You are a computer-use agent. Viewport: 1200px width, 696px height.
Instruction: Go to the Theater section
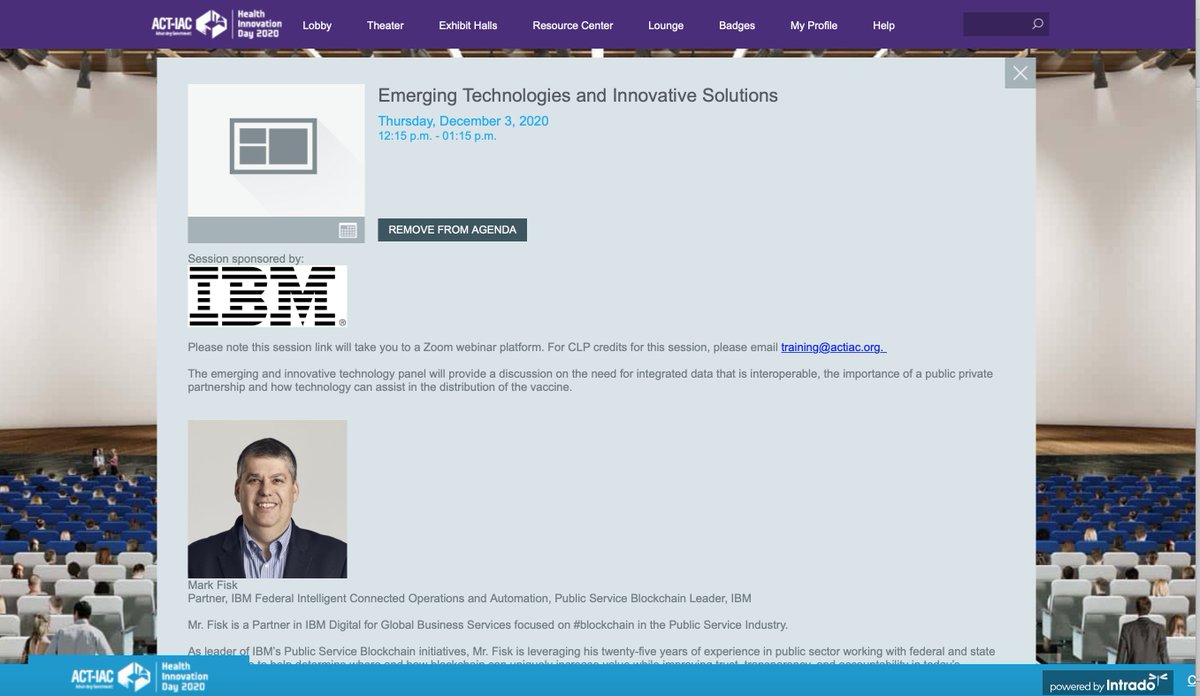(385, 25)
